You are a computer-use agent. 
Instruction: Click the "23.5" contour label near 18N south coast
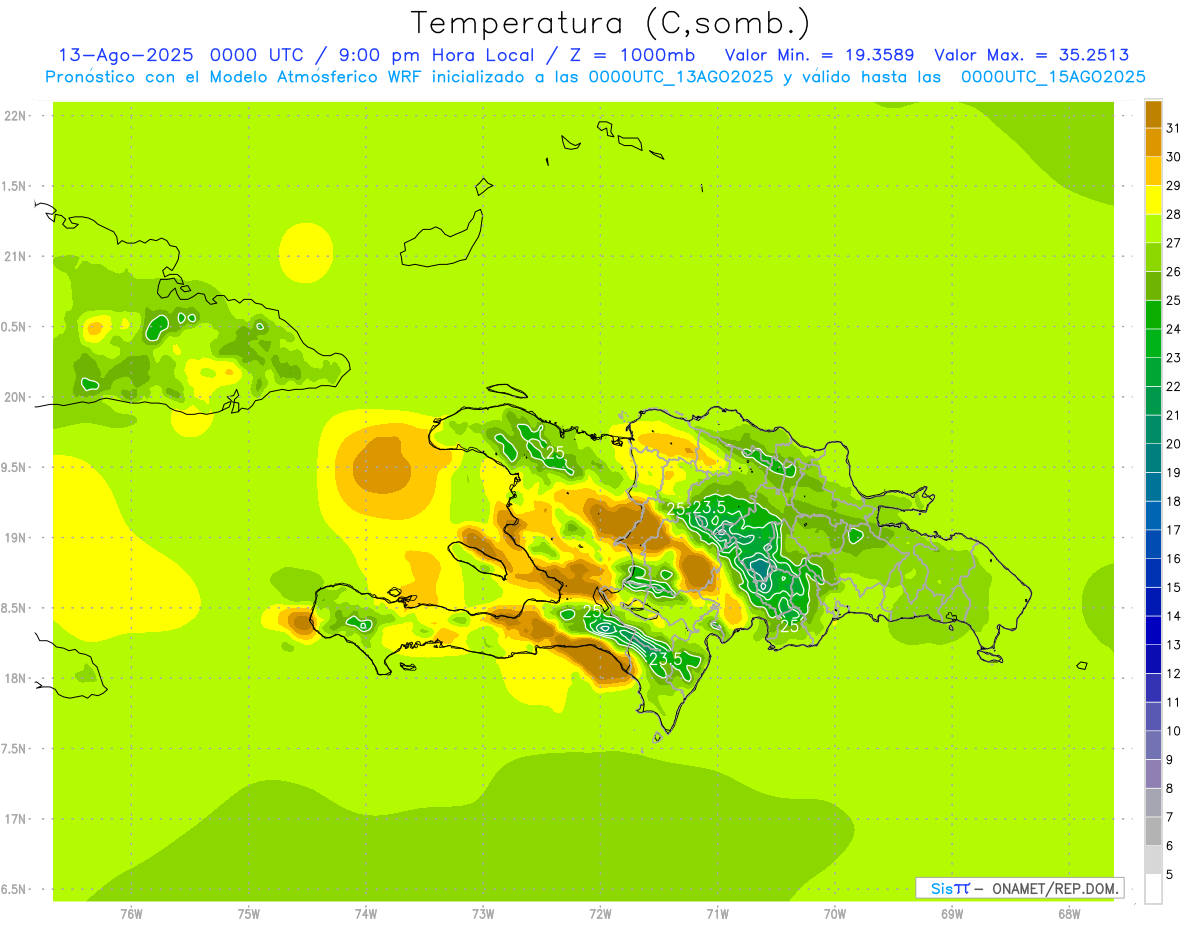(x=665, y=659)
